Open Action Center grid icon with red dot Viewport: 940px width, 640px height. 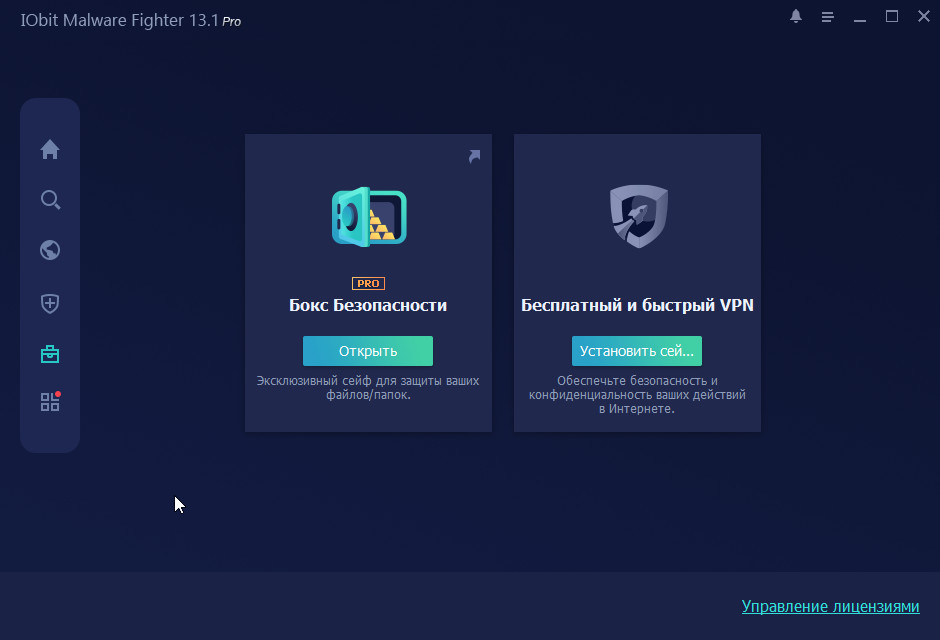(x=50, y=402)
